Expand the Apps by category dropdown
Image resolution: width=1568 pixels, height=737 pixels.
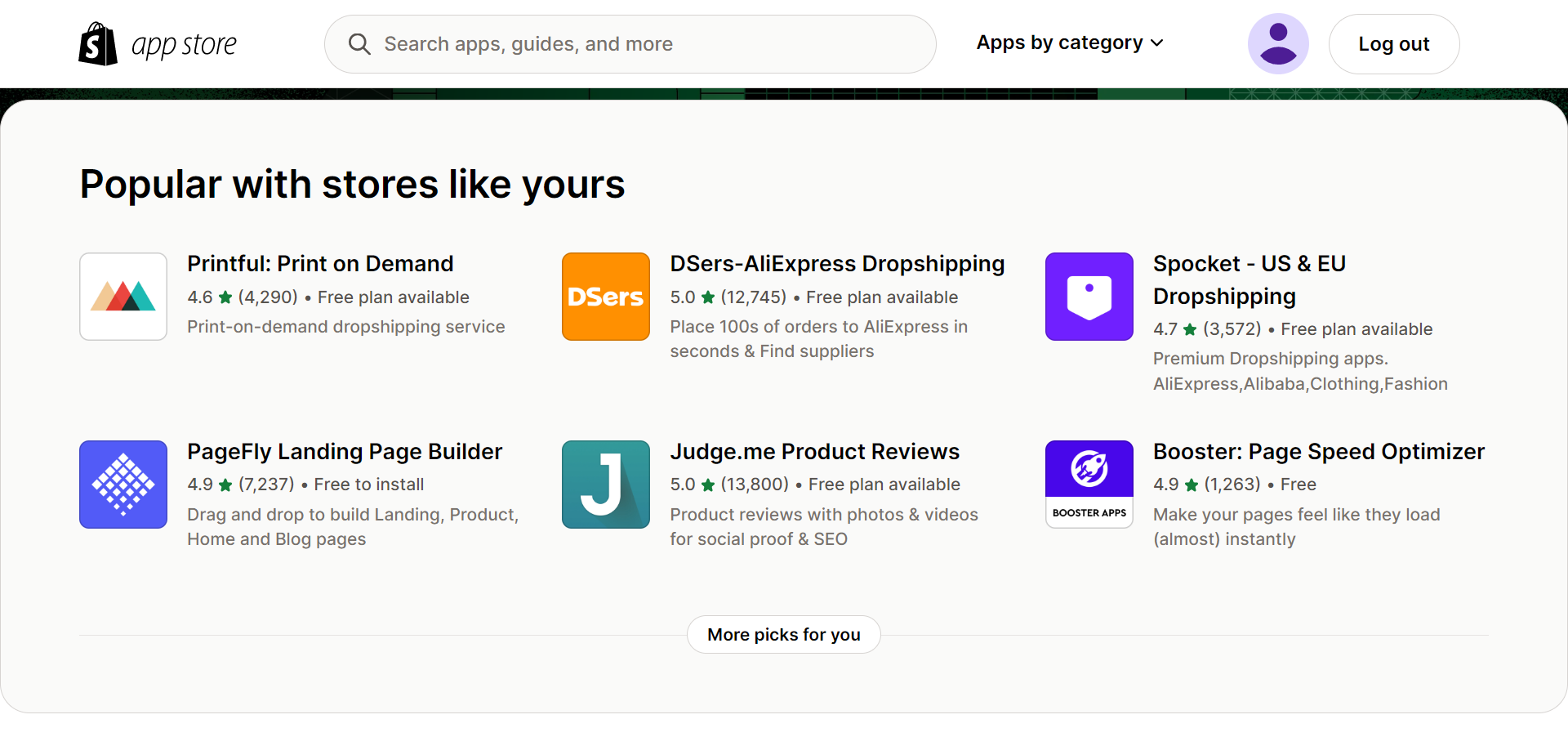click(1060, 42)
